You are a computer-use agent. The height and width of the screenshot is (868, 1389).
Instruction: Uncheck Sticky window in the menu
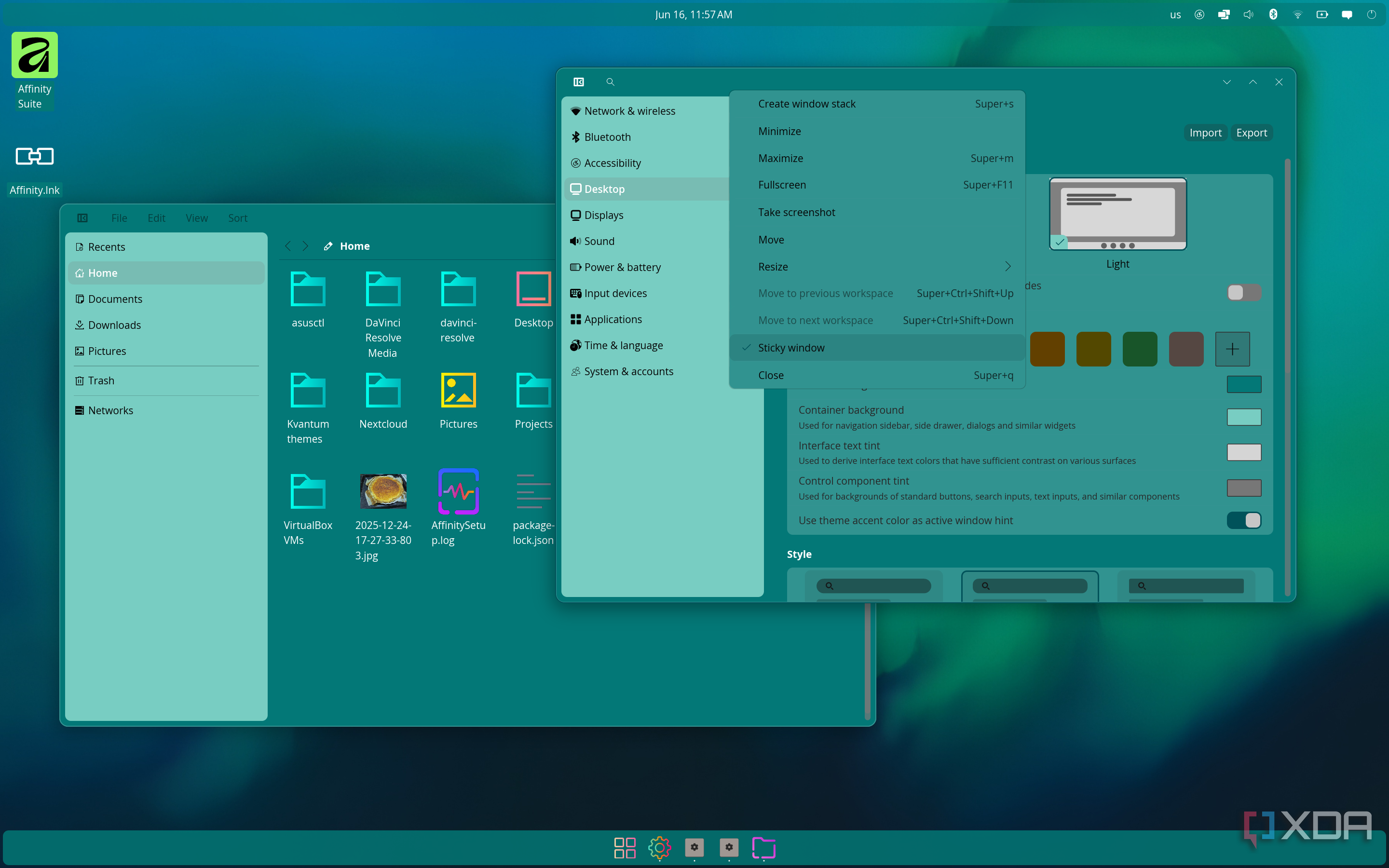coord(877,348)
